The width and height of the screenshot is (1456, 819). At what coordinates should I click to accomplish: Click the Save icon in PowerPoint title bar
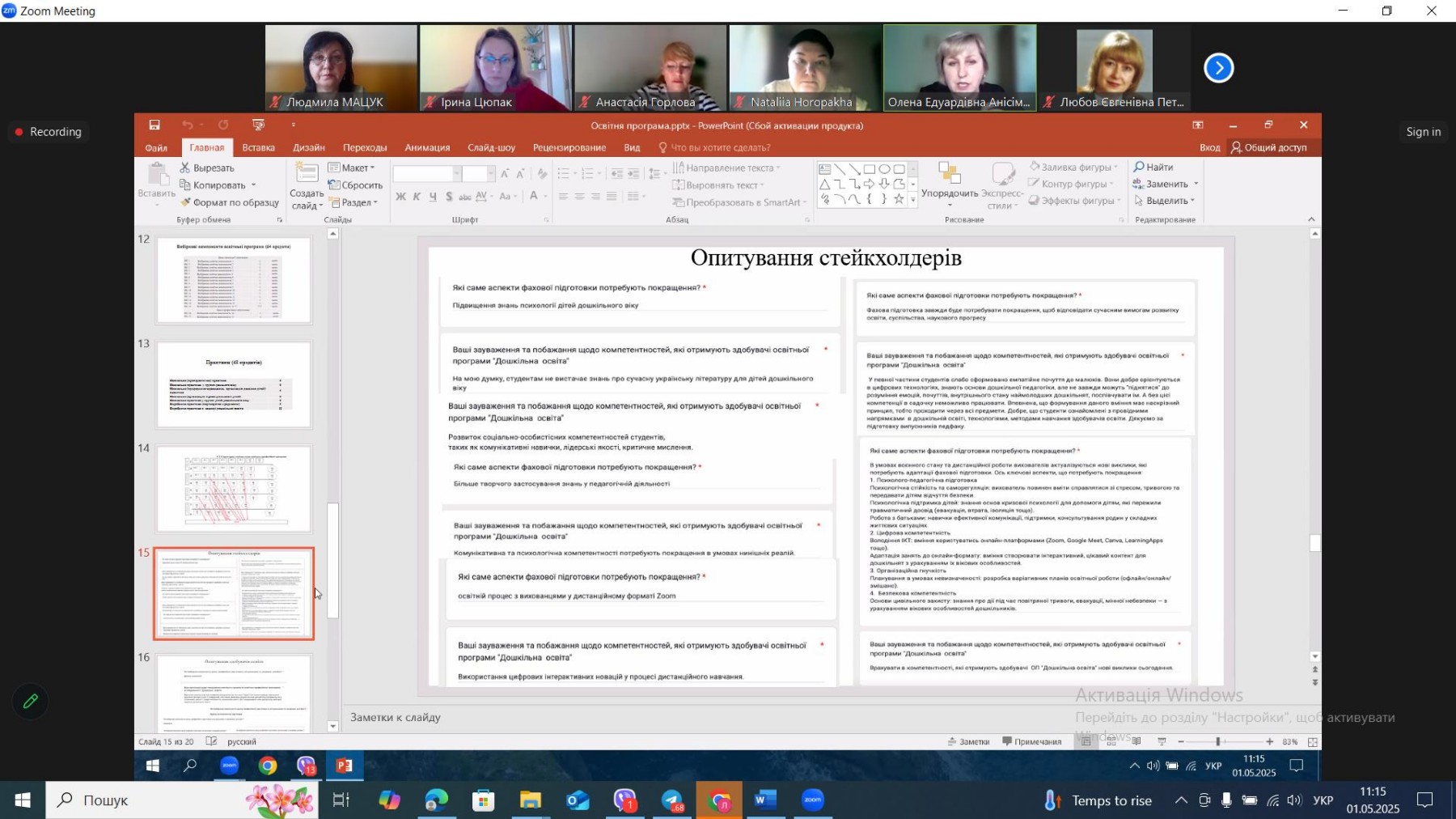pos(154,125)
